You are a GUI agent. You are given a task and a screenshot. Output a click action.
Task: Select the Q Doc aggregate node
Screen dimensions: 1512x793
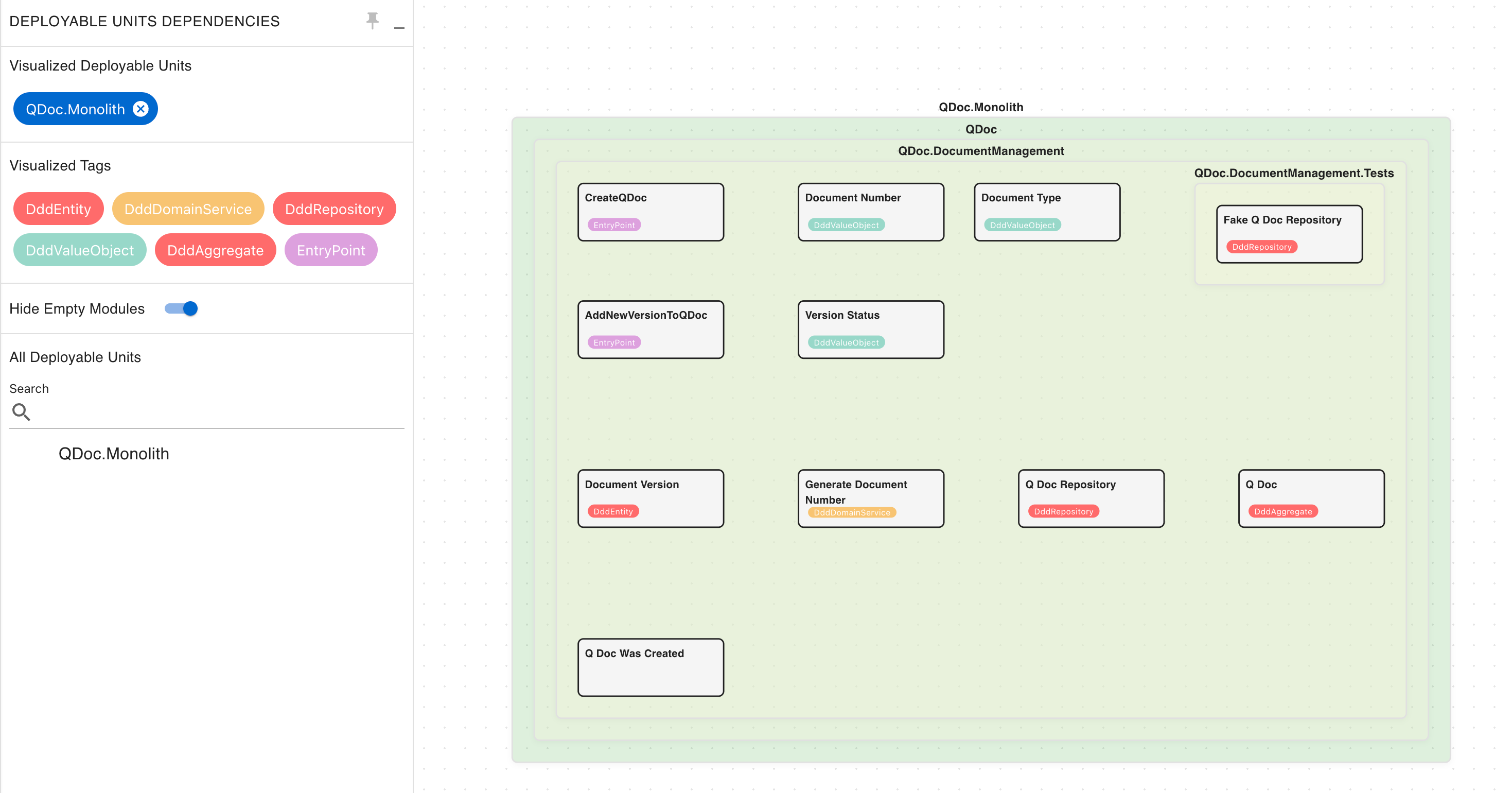pos(1311,498)
